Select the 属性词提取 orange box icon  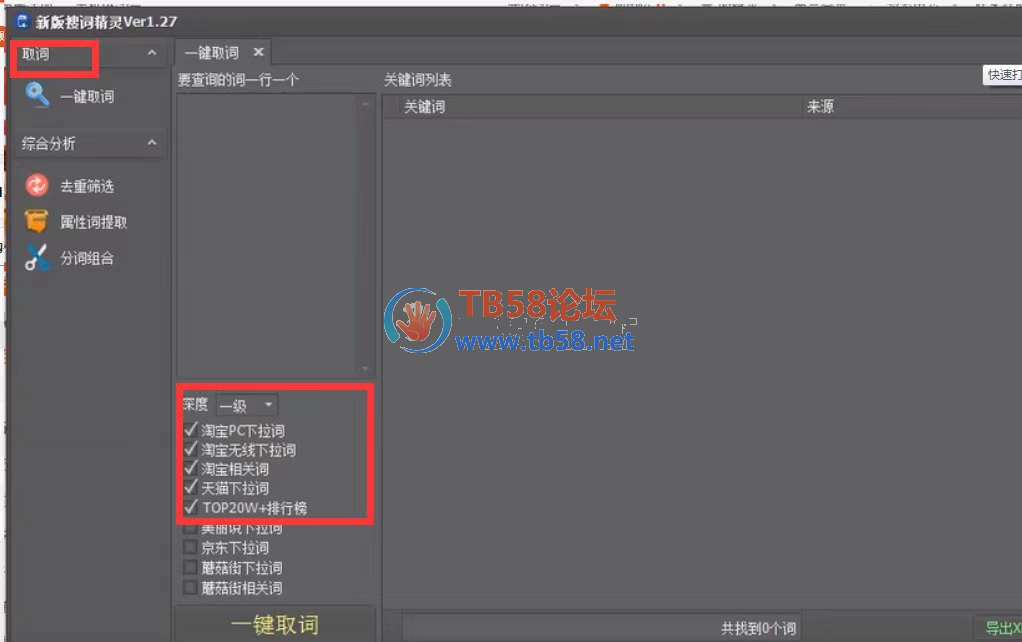(x=37, y=222)
